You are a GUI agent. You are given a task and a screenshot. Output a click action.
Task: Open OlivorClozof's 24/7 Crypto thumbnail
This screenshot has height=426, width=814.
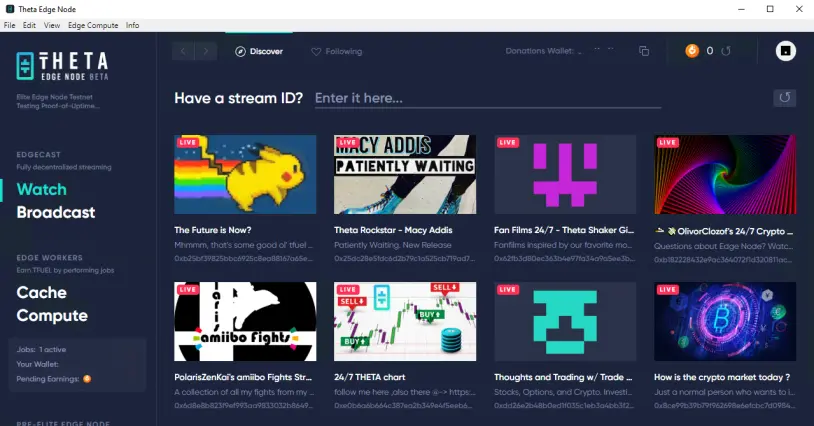click(x=725, y=174)
